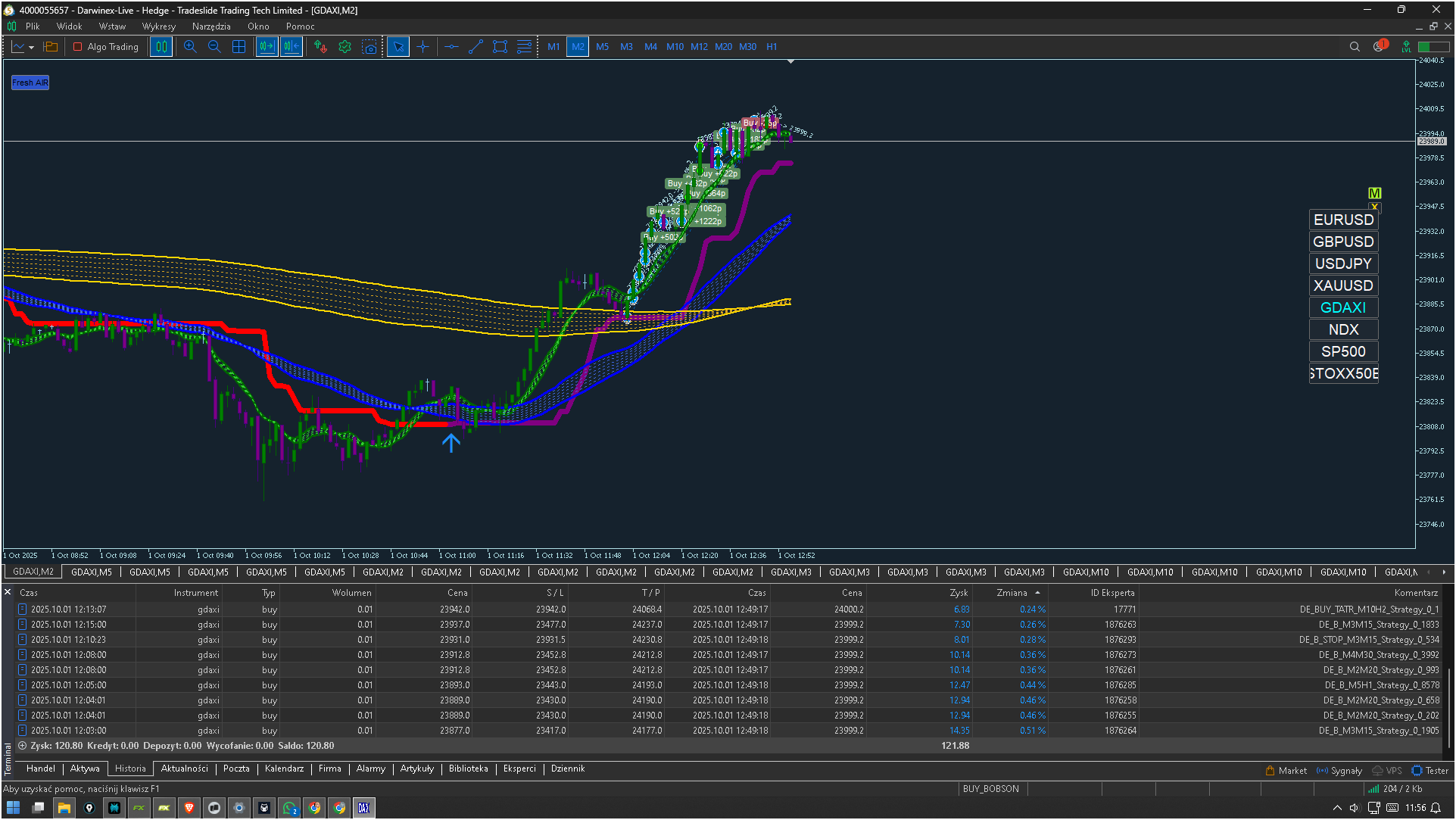Switch timeframe to M30
Screen dimensions: 1456x820
tap(747, 47)
